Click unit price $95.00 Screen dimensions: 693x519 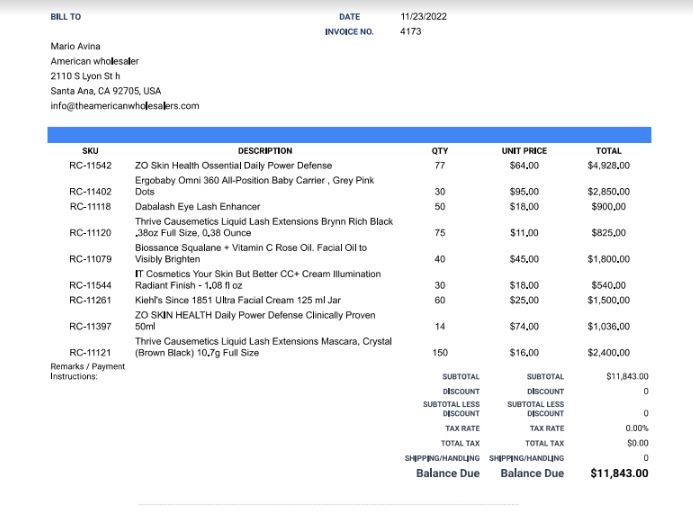tap(524, 192)
